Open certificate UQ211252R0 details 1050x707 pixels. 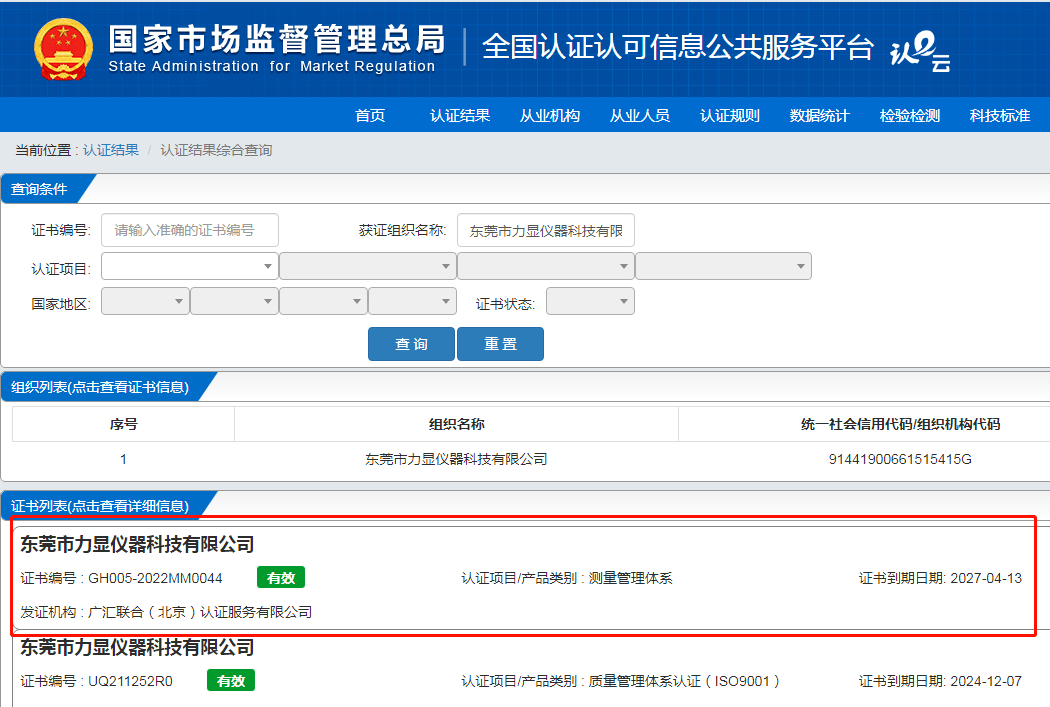(130, 681)
